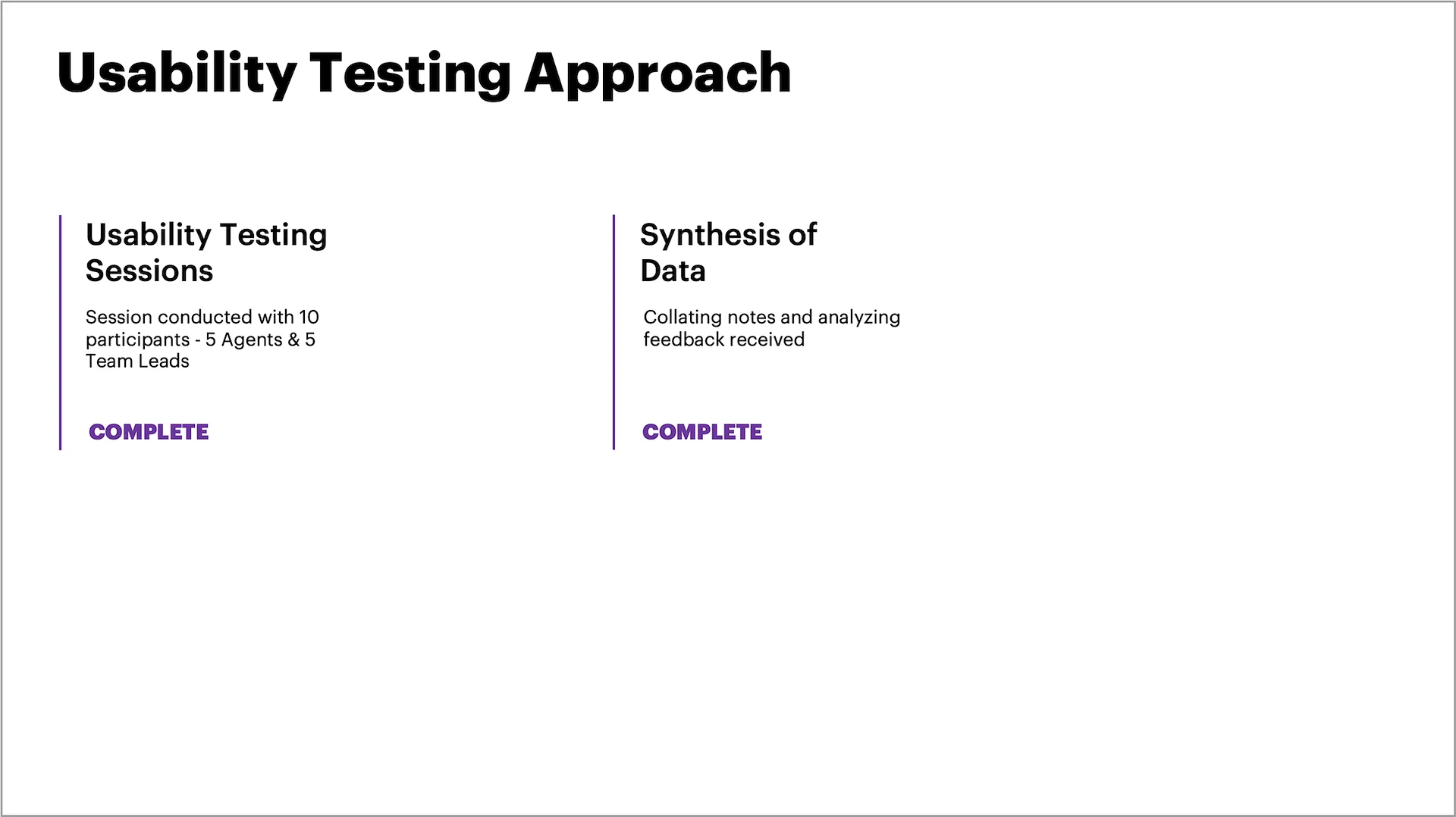Click the participants word in session description
The image size is (1456, 817).
pyautogui.click(x=137, y=340)
